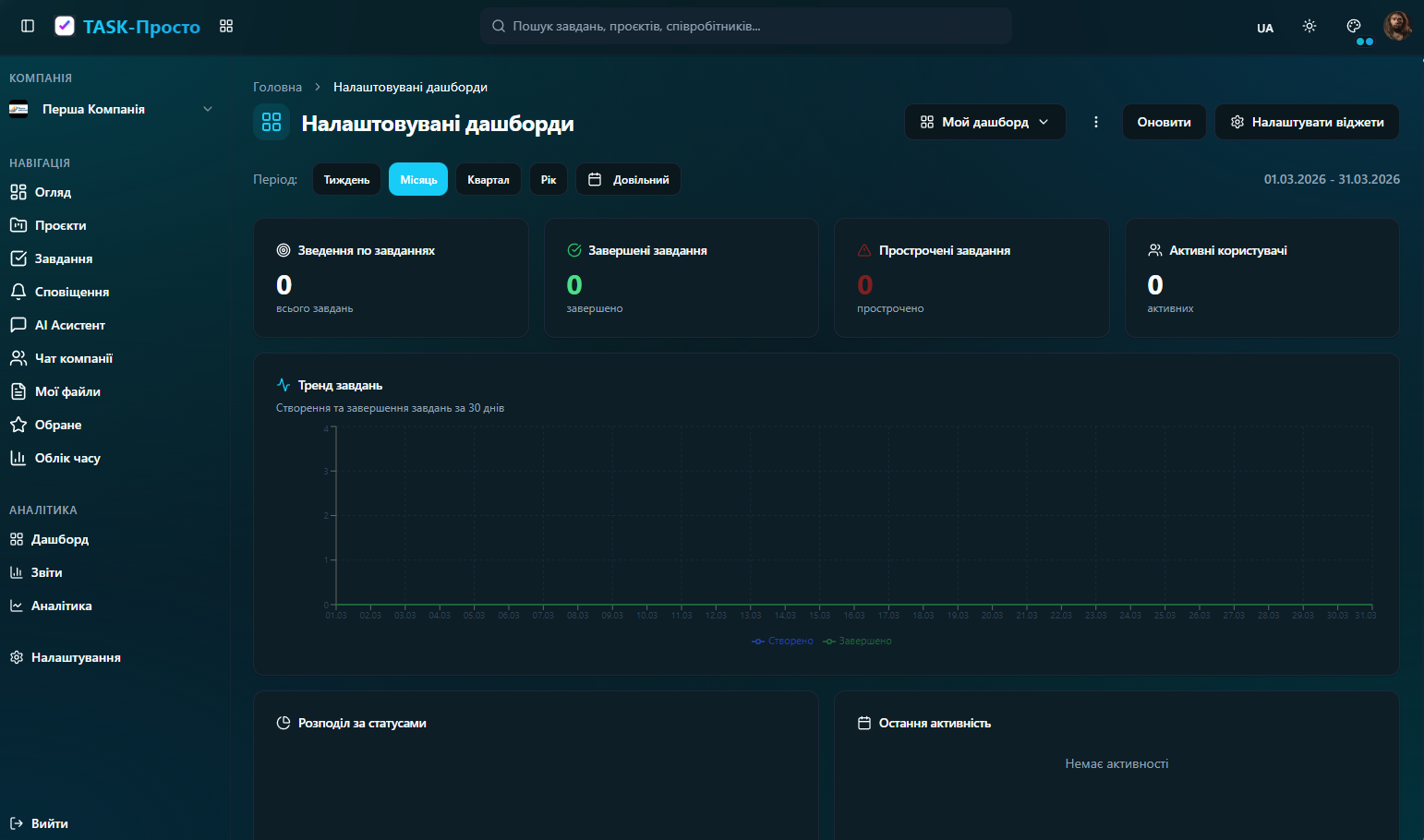
Task: Open Налаштувати віджети settings
Action: [1307, 122]
